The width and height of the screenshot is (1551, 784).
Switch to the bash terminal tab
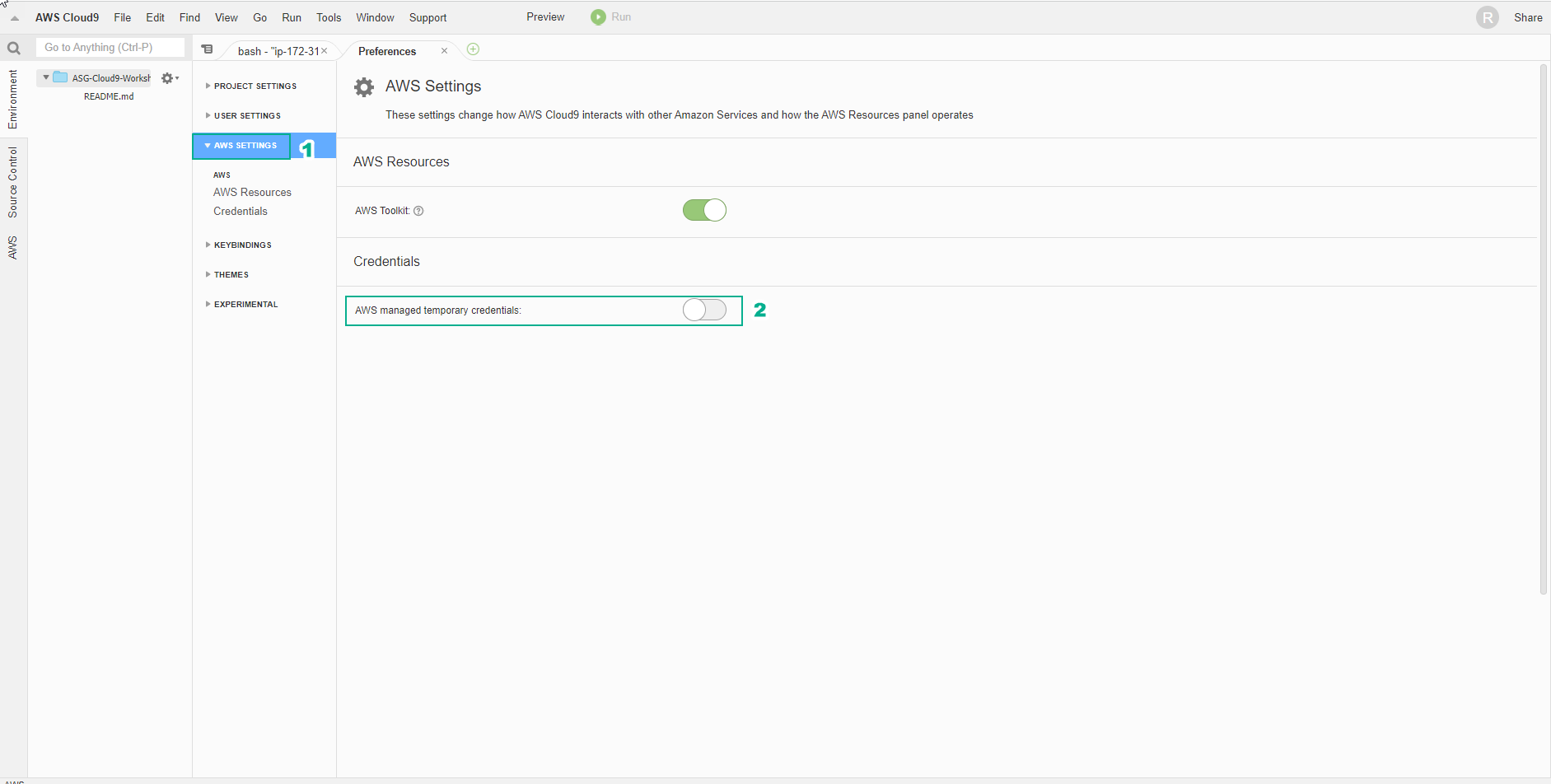[278, 51]
